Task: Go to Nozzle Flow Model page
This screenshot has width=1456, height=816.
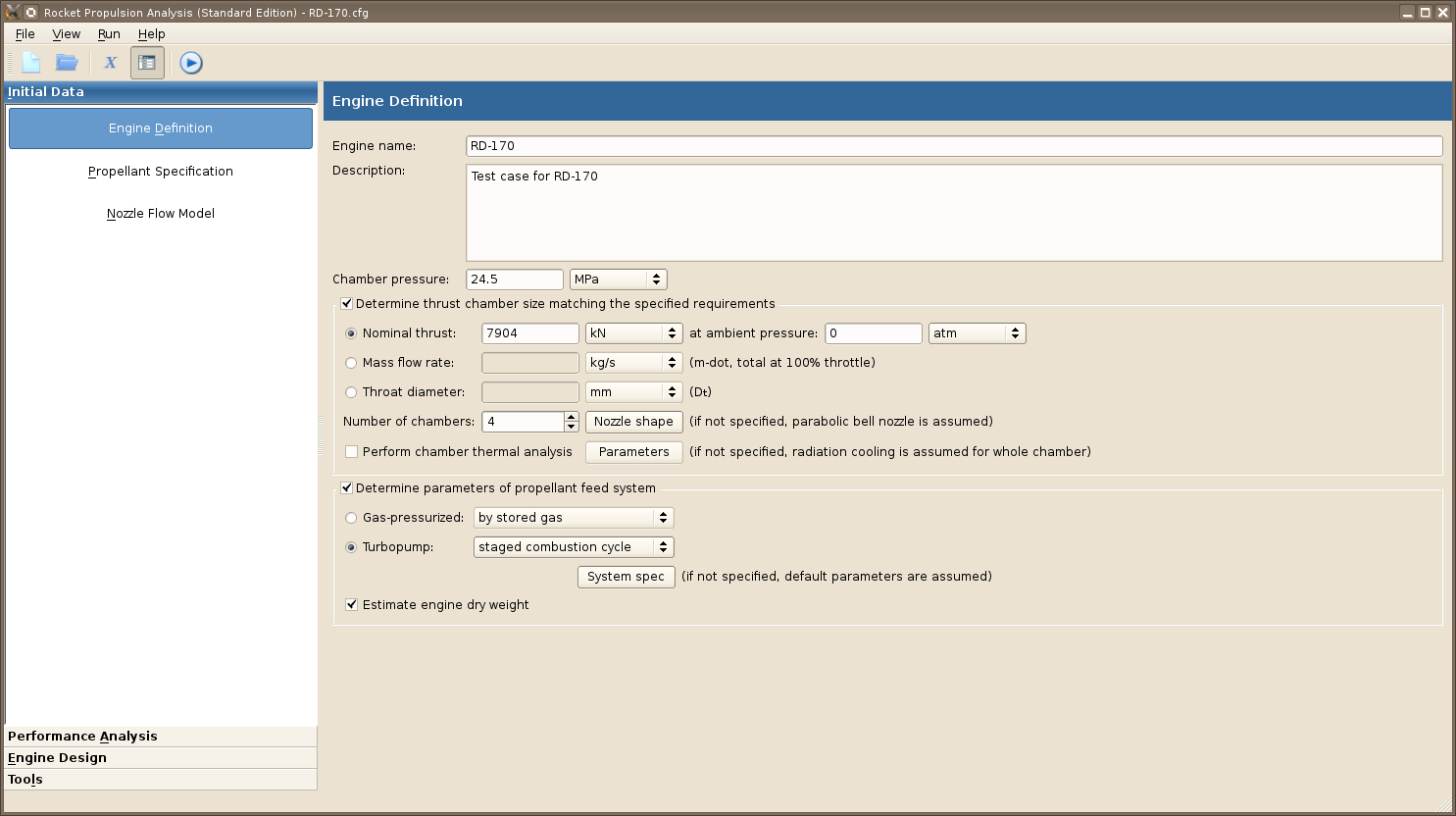Action: (161, 214)
